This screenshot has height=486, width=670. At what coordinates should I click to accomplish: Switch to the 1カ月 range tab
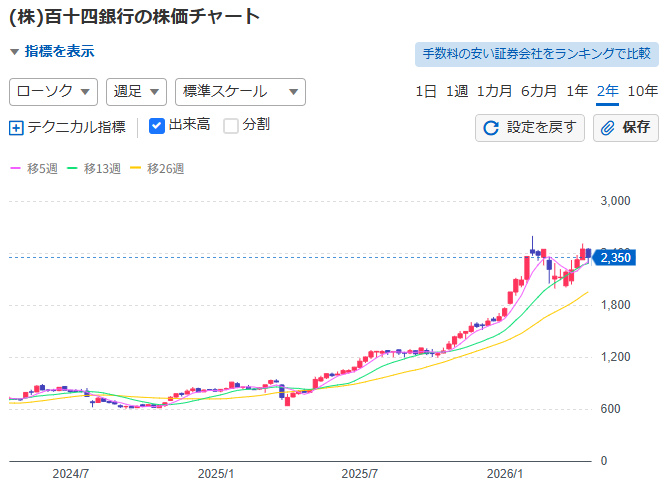point(494,91)
